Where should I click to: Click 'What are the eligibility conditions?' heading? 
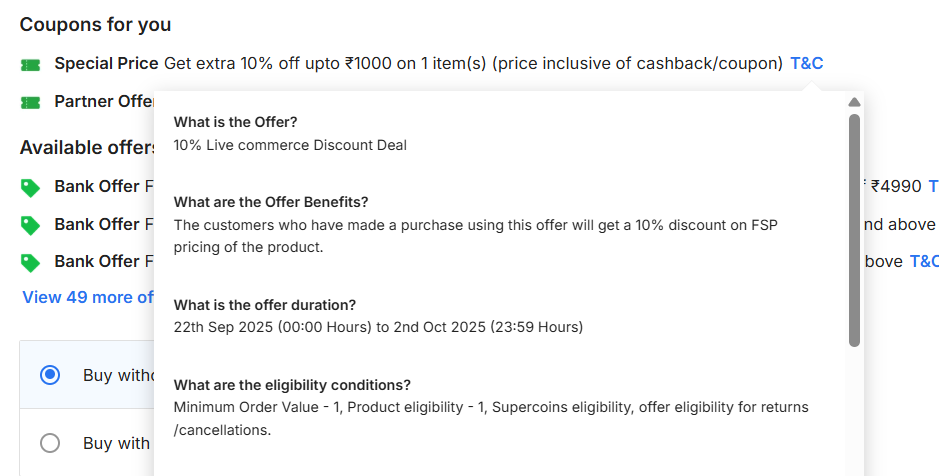pyautogui.click(x=292, y=385)
